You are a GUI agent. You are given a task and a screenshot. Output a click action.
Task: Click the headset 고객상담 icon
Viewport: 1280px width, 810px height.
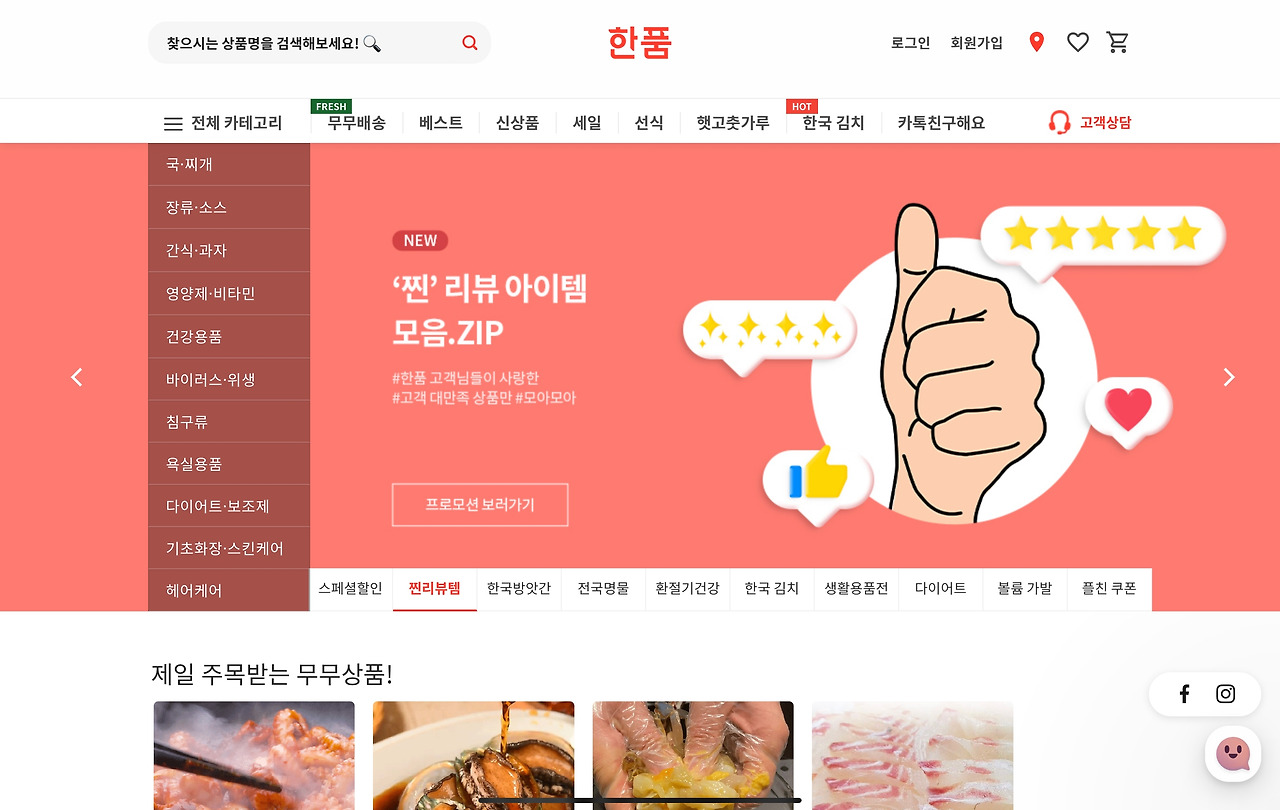coord(1059,122)
